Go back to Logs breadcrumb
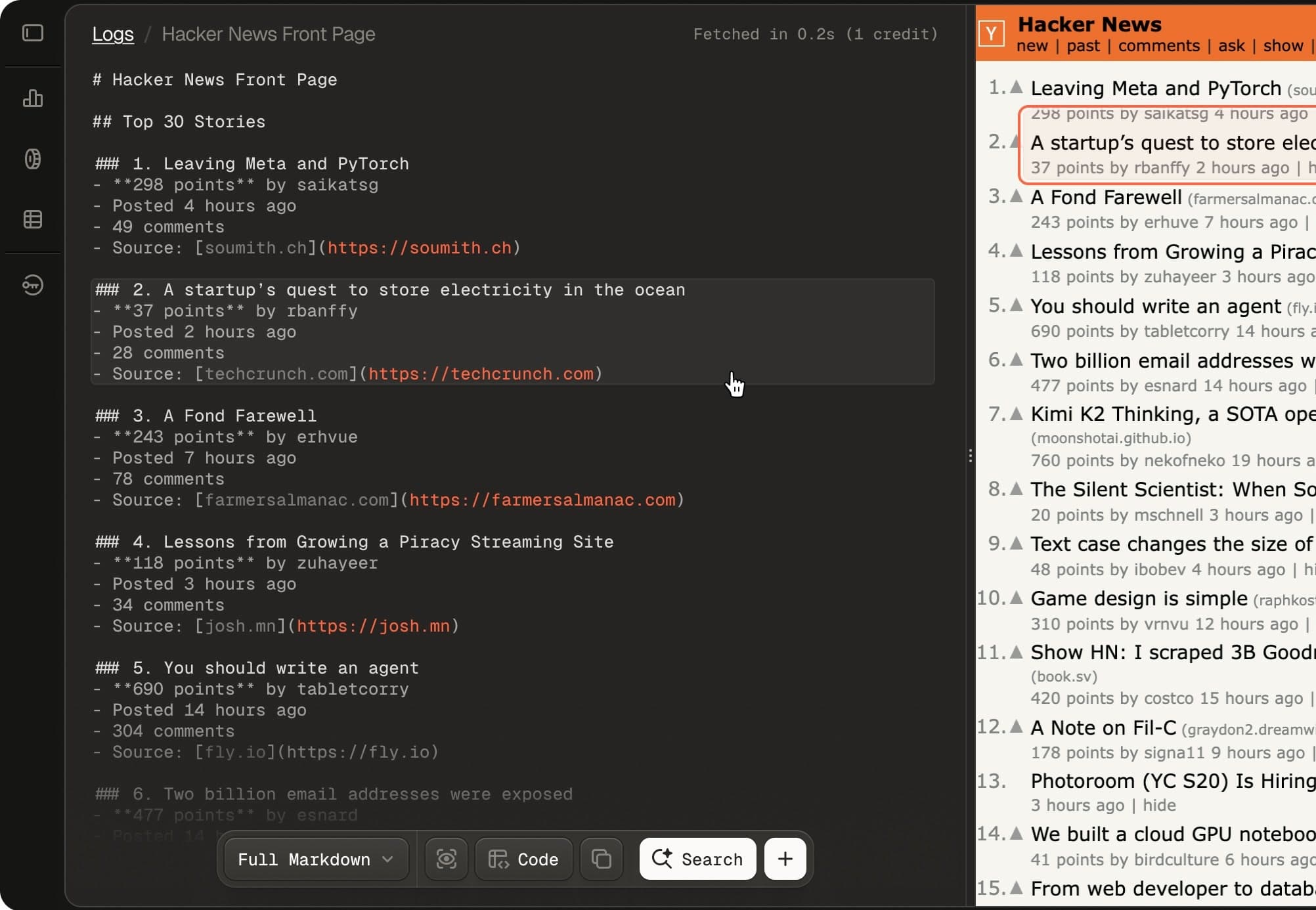1316x910 pixels. (113, 34)
